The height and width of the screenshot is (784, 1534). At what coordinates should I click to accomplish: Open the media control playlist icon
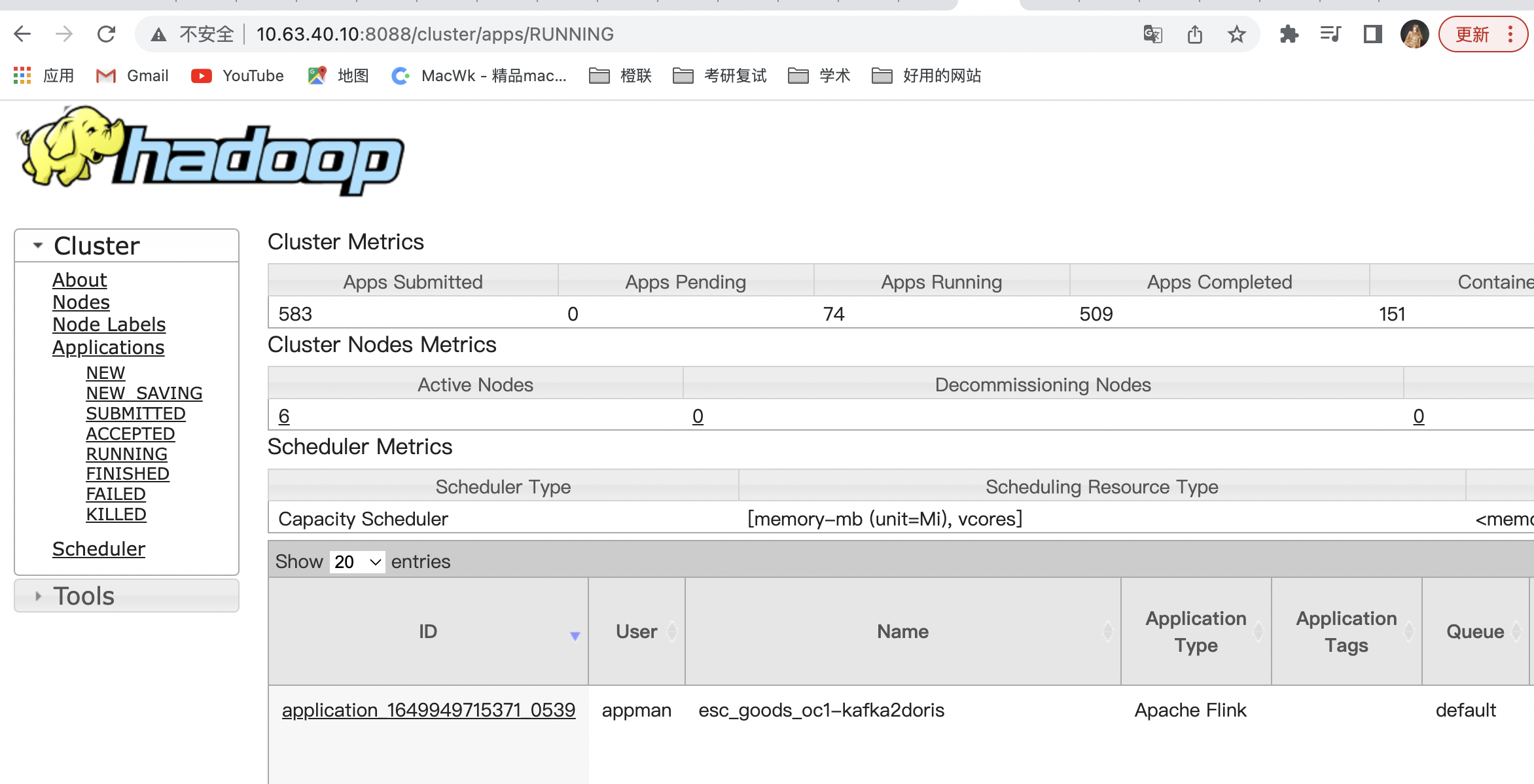pos(1330,34)
